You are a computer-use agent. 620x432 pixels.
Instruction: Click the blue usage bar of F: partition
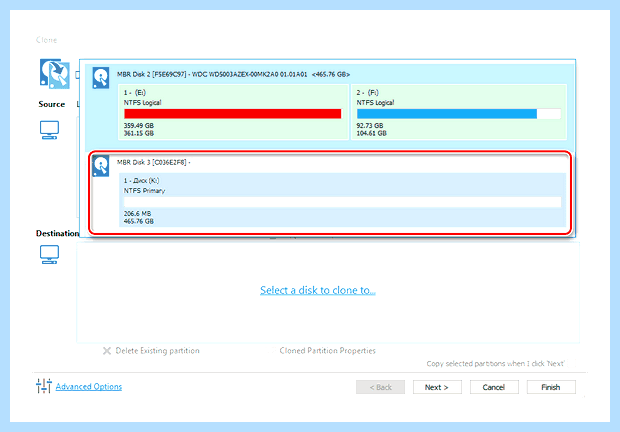447,114
